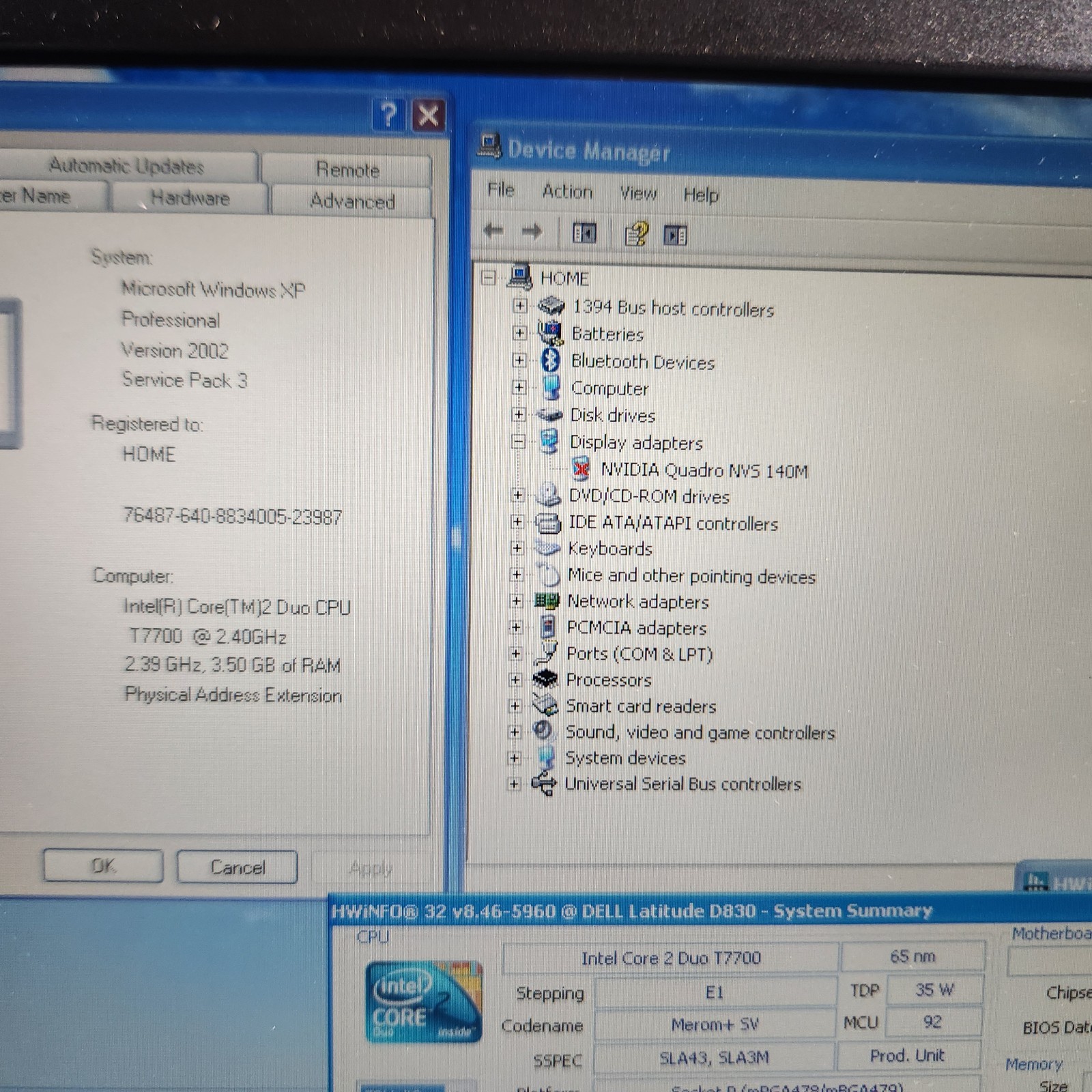The height and width of the screenshot is (1092, 1092).
Task: Open Help via the question-mark toolbar icon
Action: [x=637, y=234]
